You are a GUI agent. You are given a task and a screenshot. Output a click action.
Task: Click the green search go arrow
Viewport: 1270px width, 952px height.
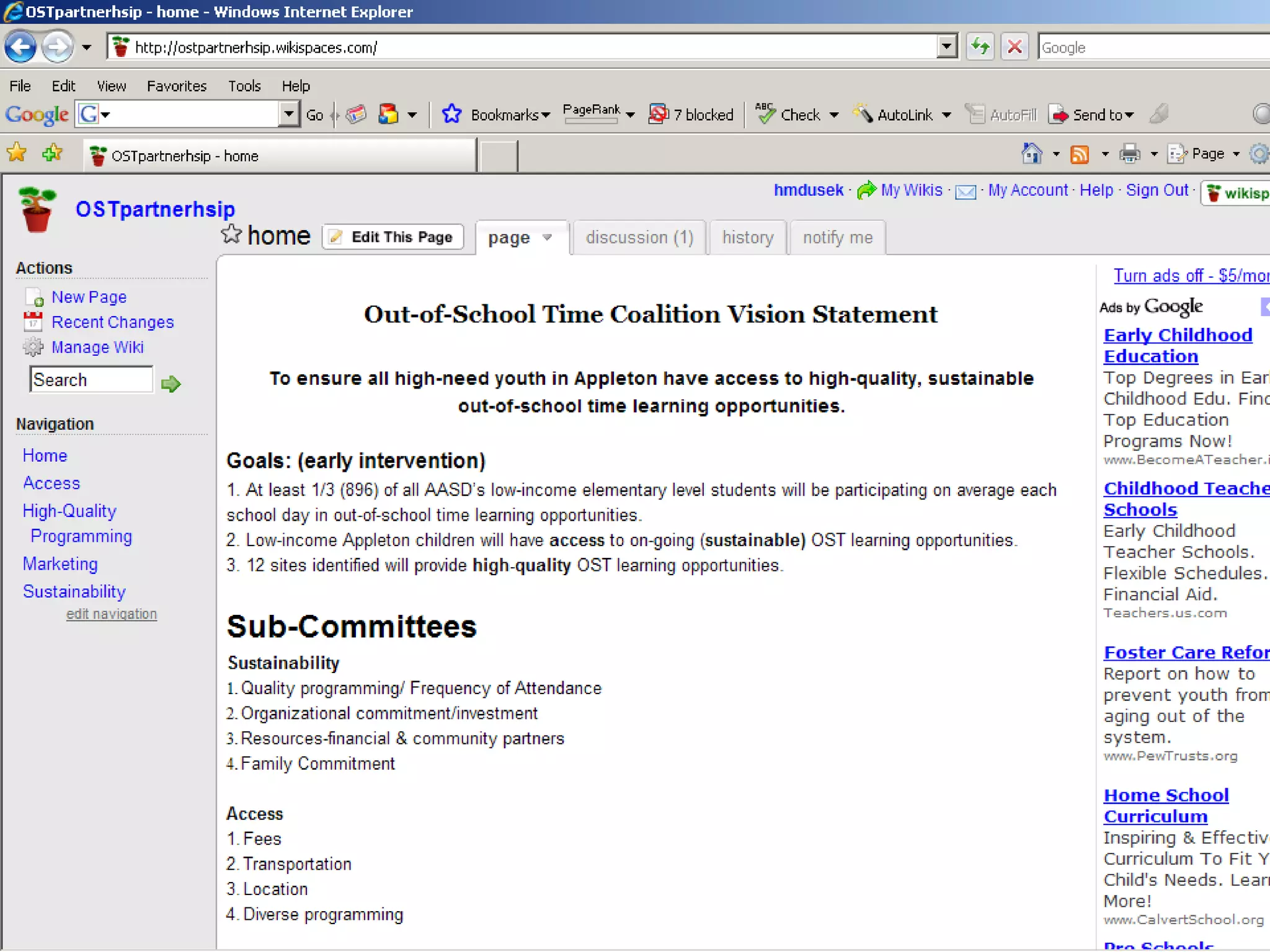click(171, 384)
